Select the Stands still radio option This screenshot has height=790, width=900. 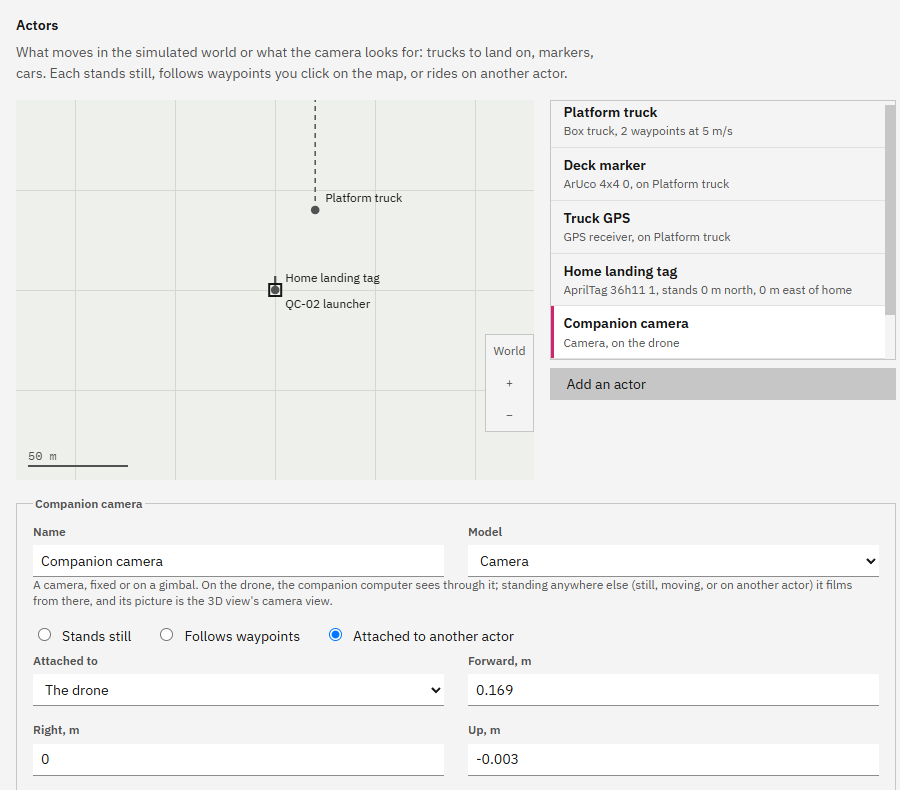pyautogui.click(x=45, y=635)
